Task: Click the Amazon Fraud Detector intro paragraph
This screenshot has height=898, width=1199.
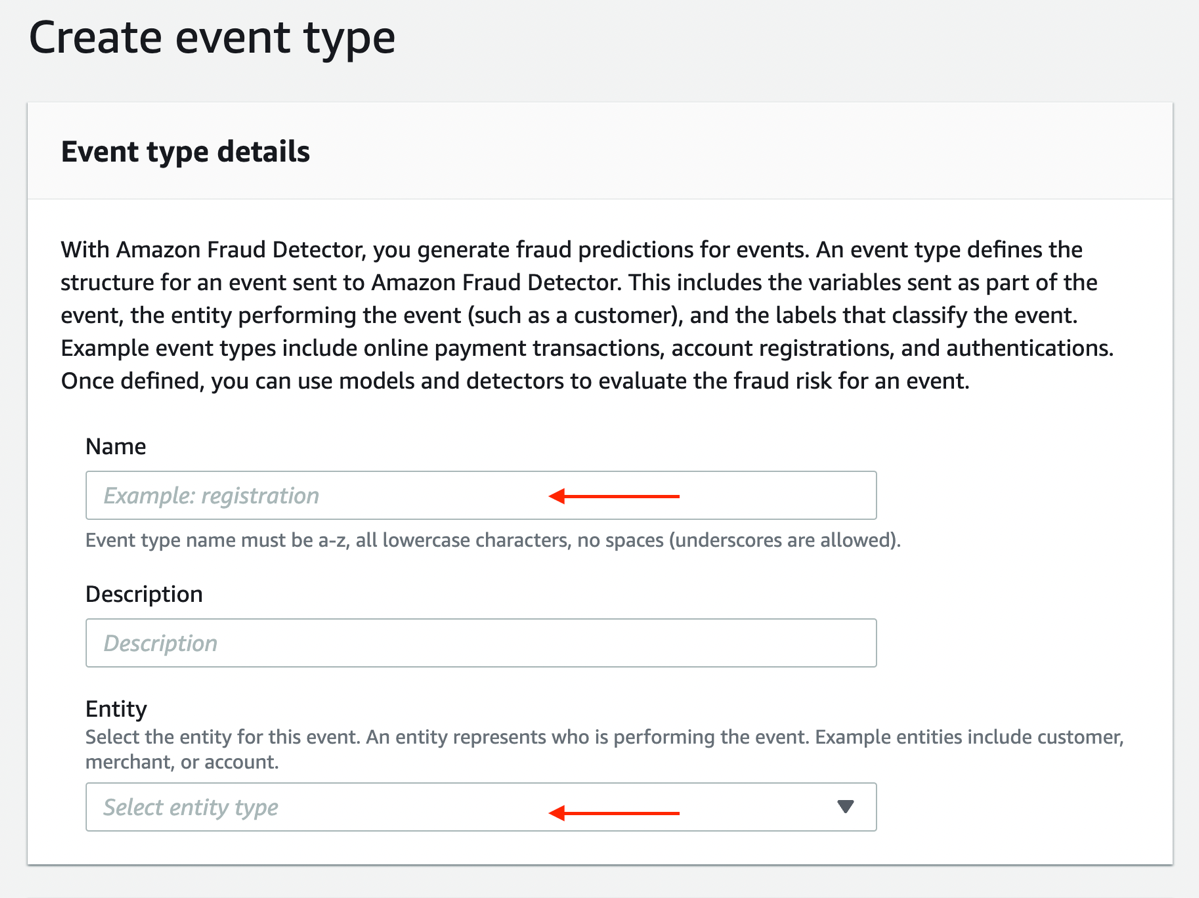Action: click(587, 315)
